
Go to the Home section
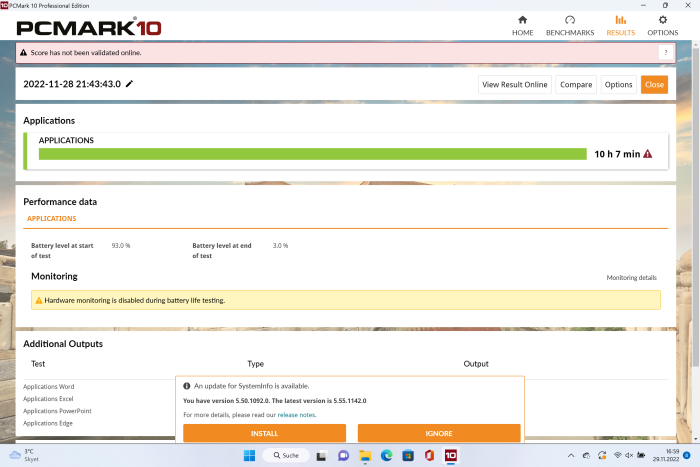click(x=522, y=25)
